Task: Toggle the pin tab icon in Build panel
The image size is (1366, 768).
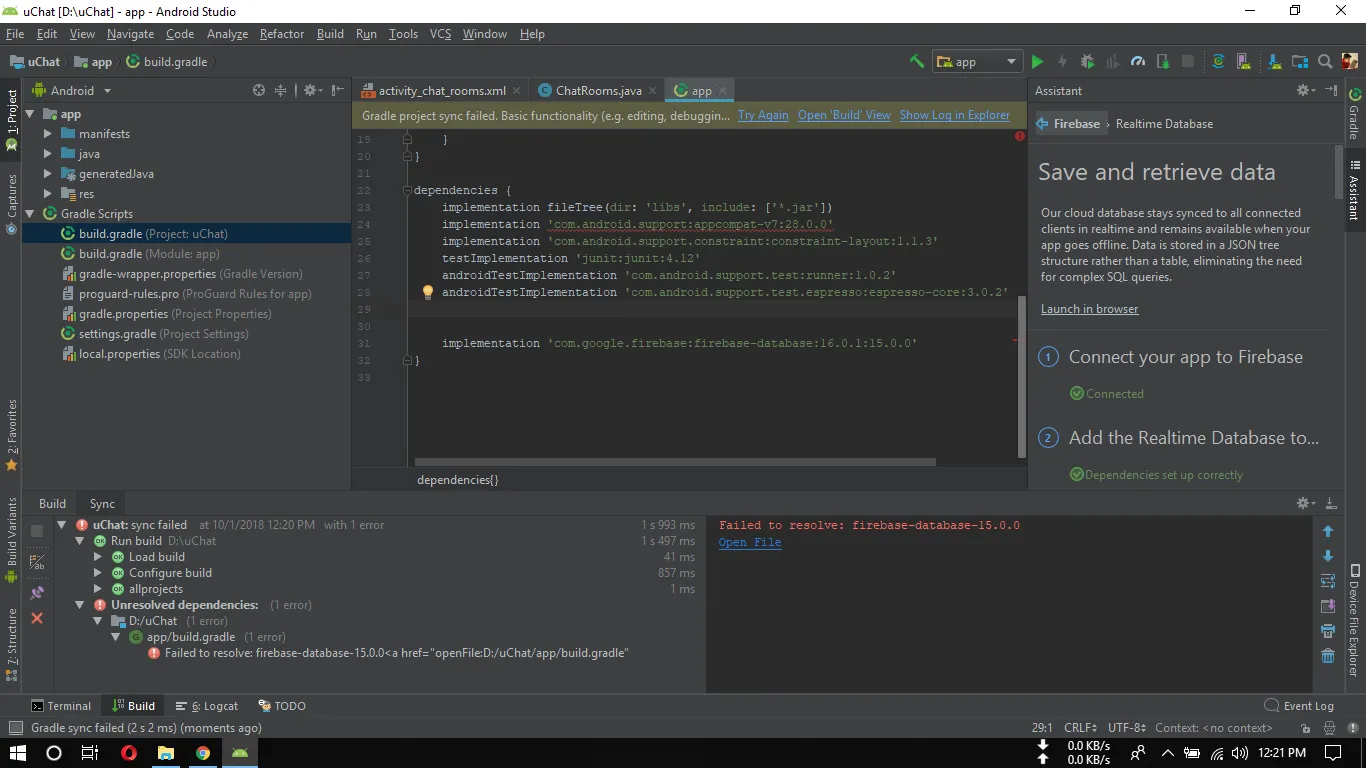Action: click(37, 592)
